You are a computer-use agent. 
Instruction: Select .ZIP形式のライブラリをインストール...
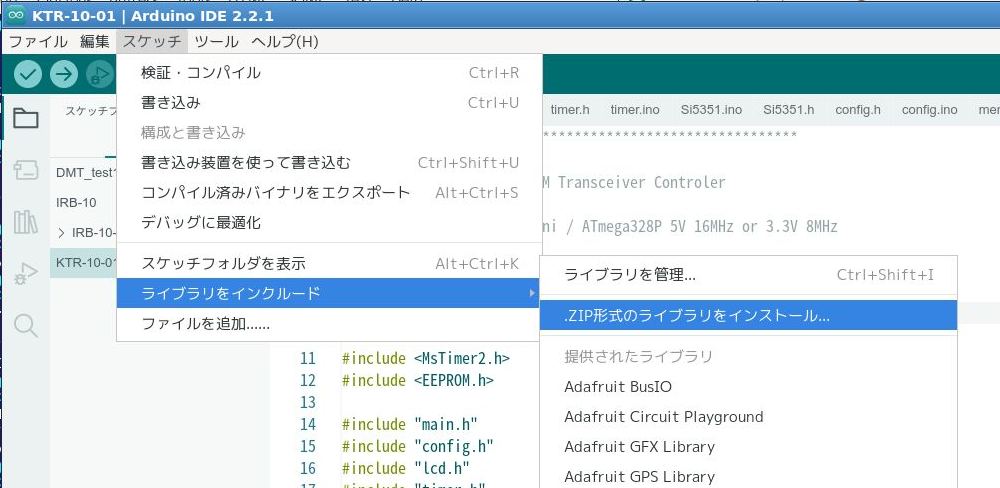pos(748,316)
